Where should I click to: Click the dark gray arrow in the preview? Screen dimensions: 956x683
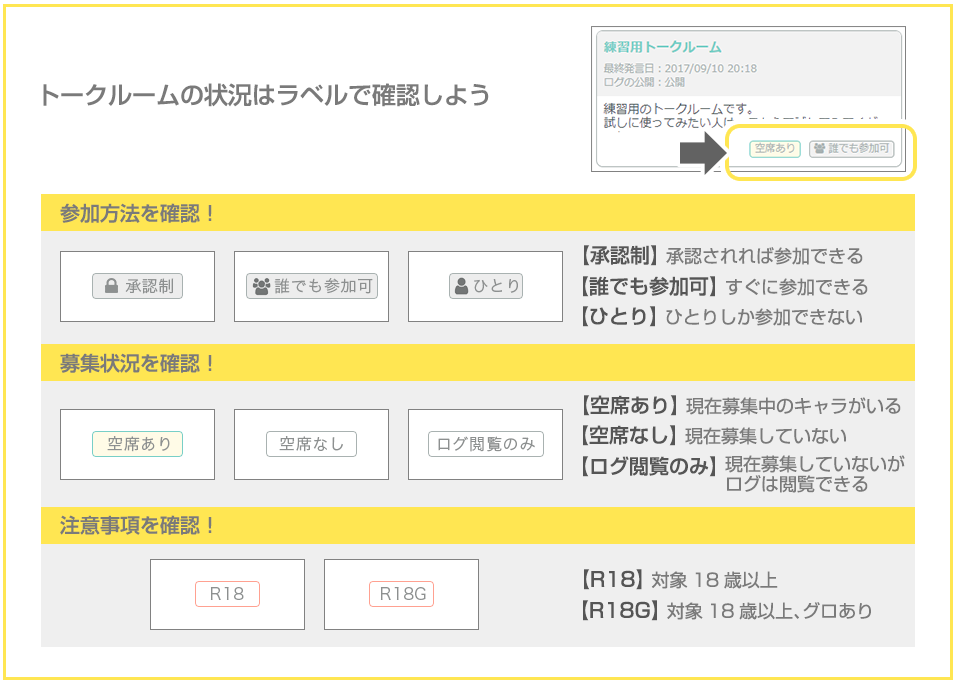coord(703,152)
